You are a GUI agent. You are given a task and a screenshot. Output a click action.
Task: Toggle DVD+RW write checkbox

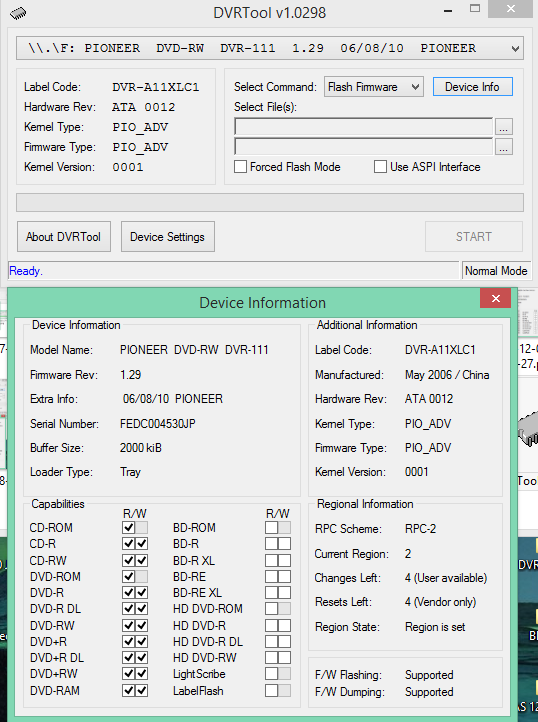pos(142,674)
